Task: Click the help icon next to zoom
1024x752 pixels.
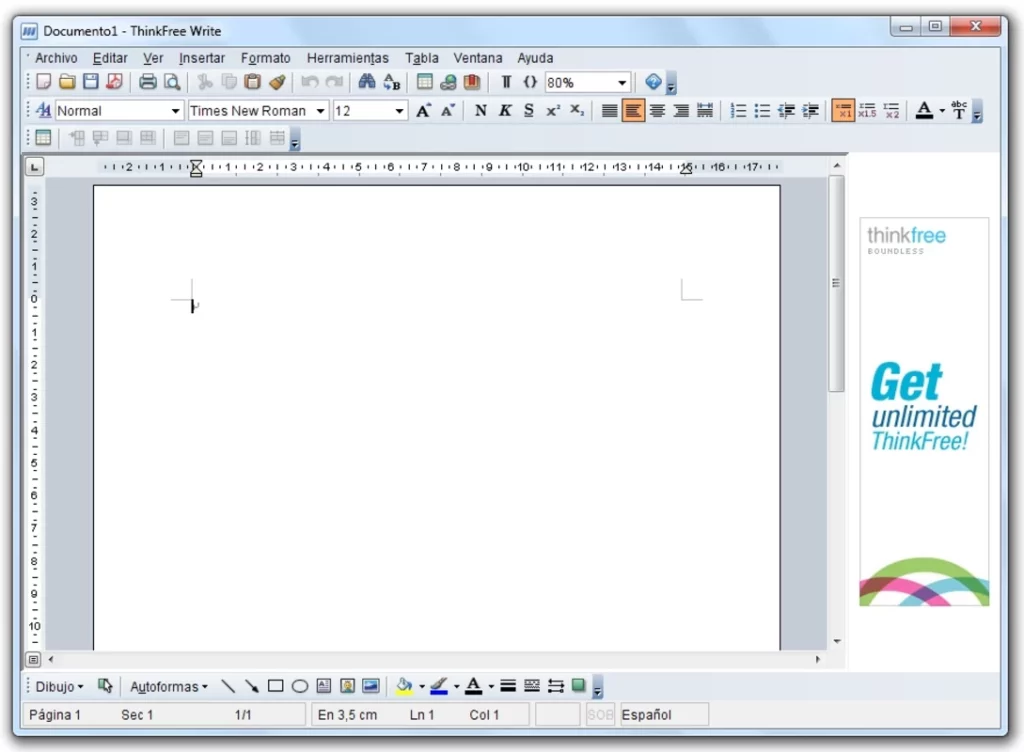Action: (x=653, y=82)
